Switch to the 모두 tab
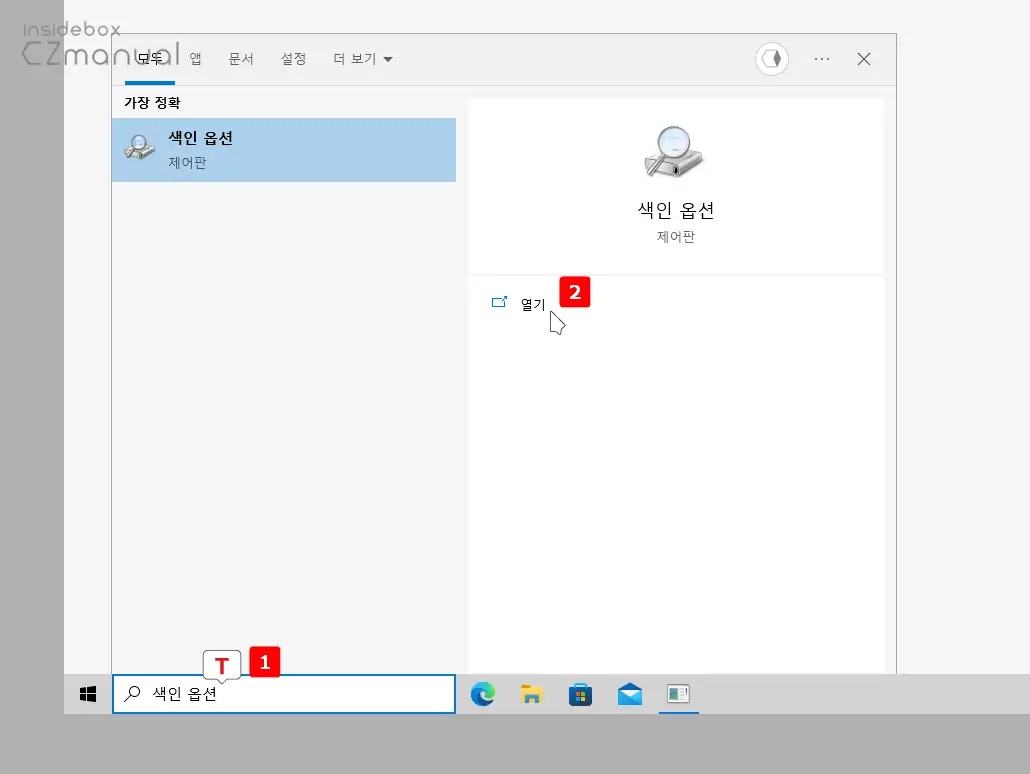1030x774 pixels. click(x=149, y=59)
